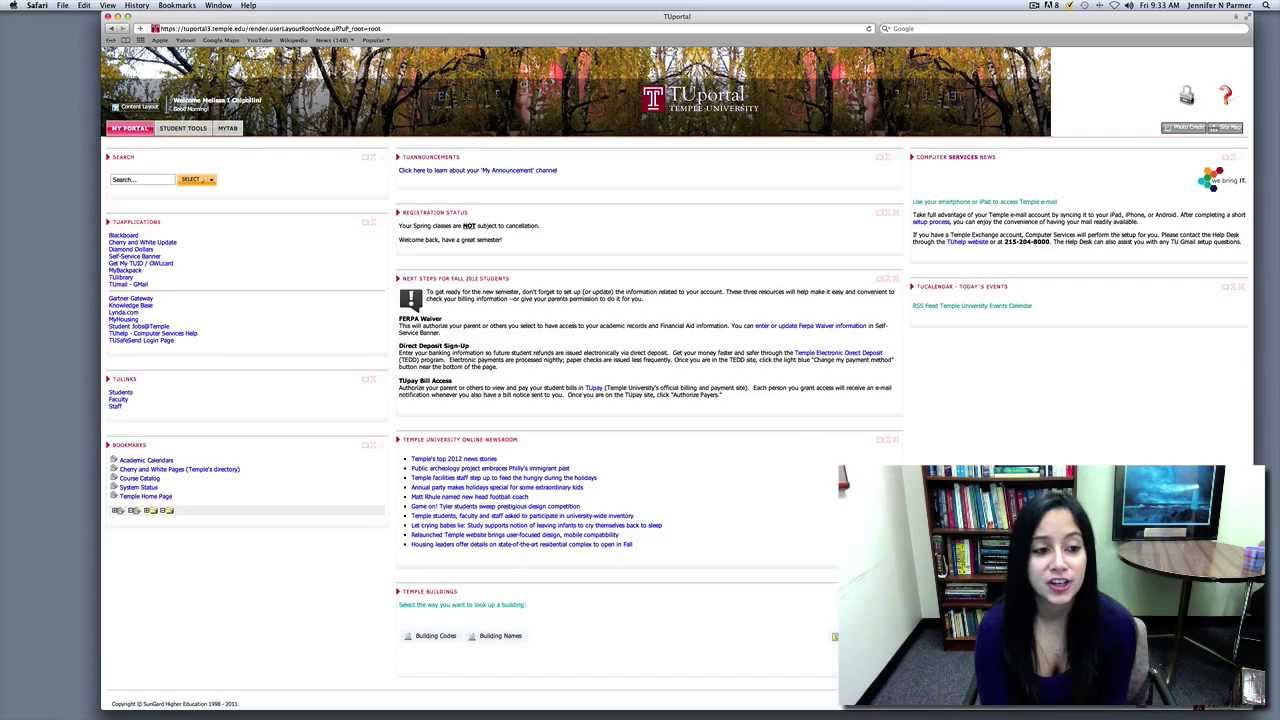The width and height of the screenshot is (1280, 720).
Task: Collapse the Temple University Online Newsroom triangle
Action: (x=398, y=440)
